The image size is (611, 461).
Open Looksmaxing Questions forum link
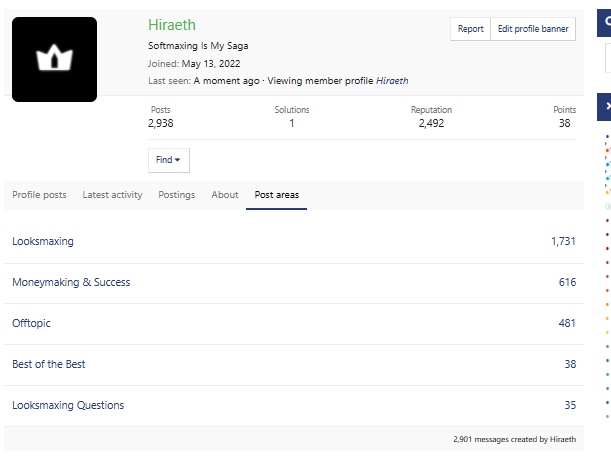[x=68, y=406]
